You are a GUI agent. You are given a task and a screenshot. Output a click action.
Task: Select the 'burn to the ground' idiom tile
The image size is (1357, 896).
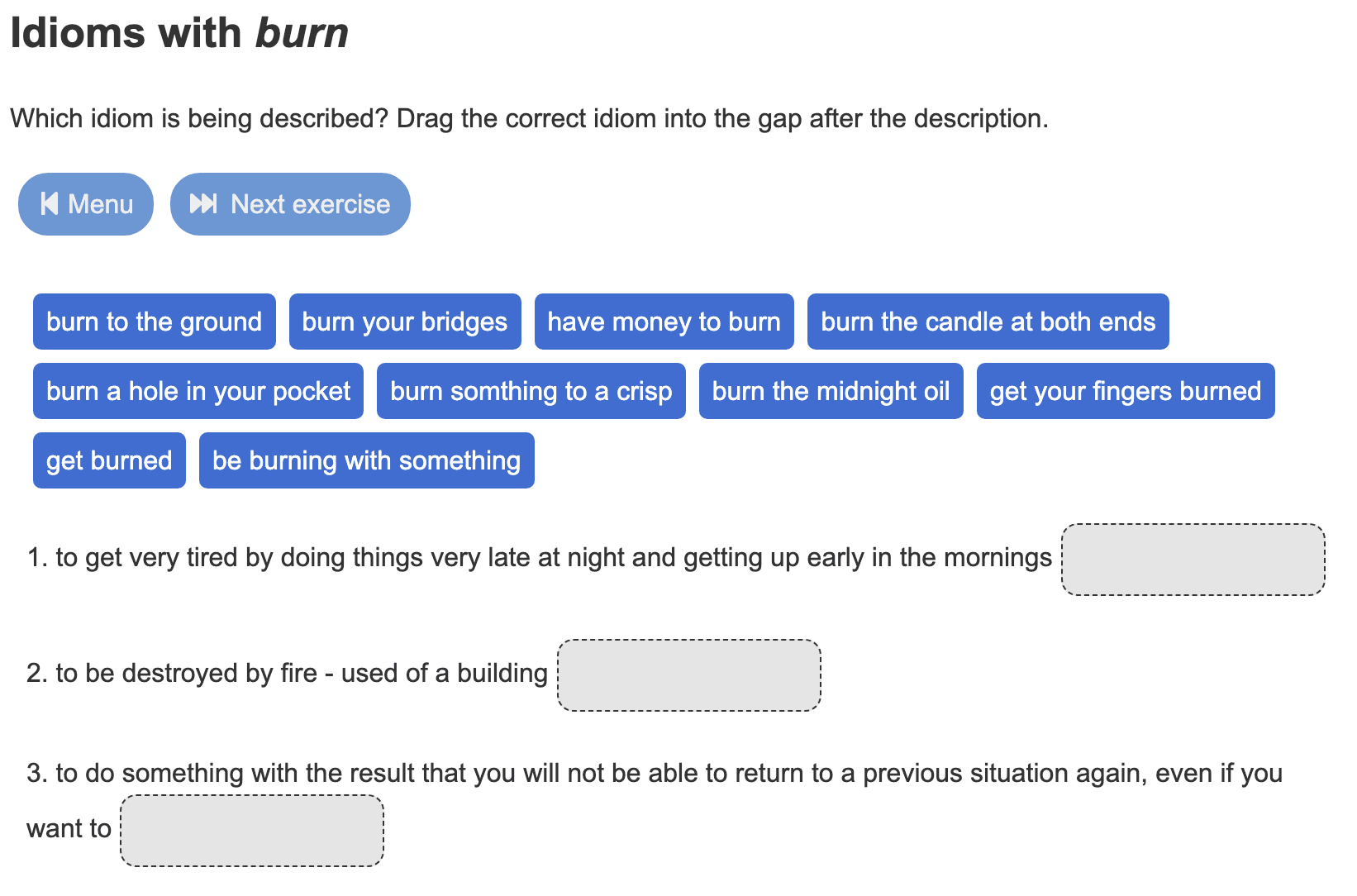point(154,322)
